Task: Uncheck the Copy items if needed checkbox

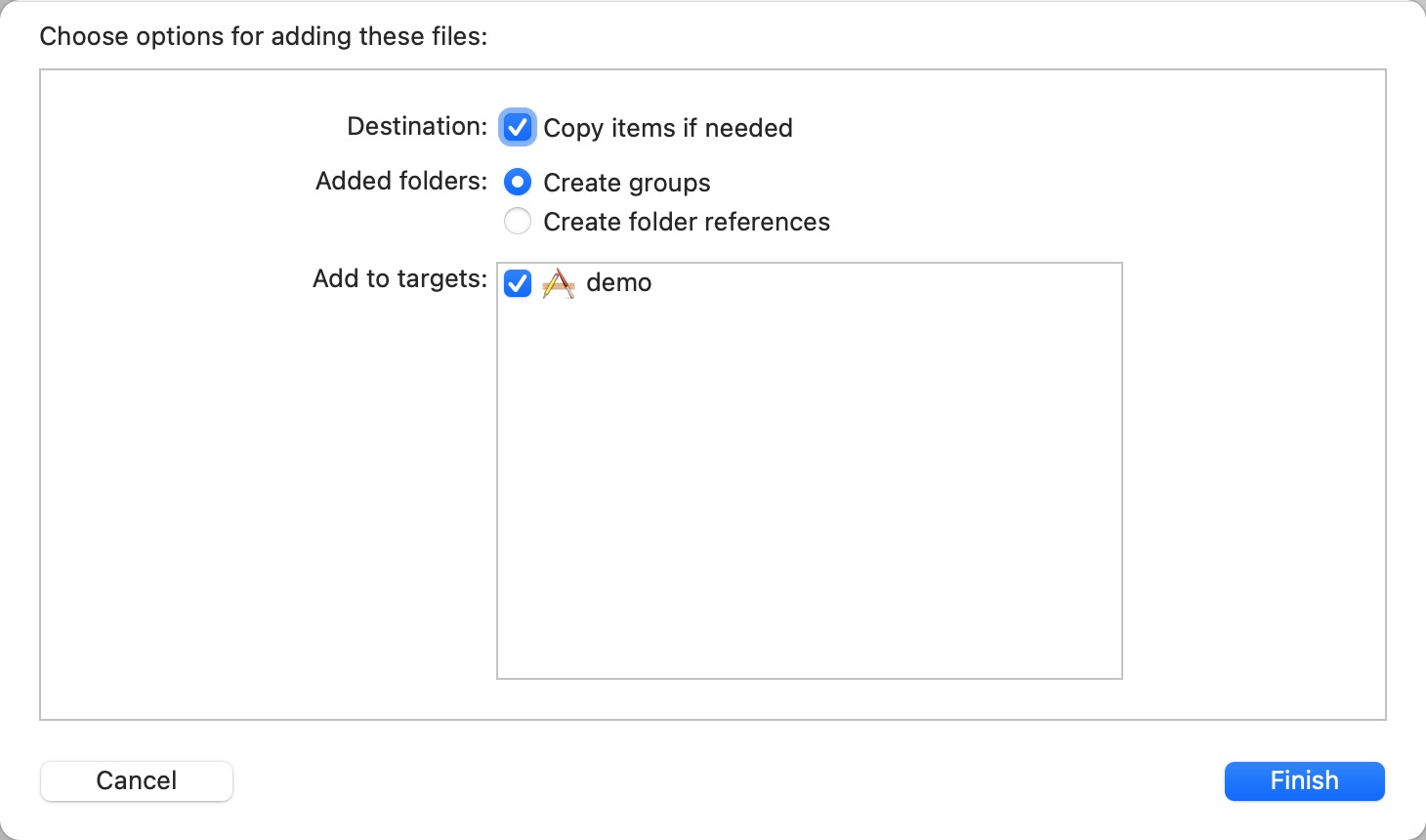Action: 518,127
